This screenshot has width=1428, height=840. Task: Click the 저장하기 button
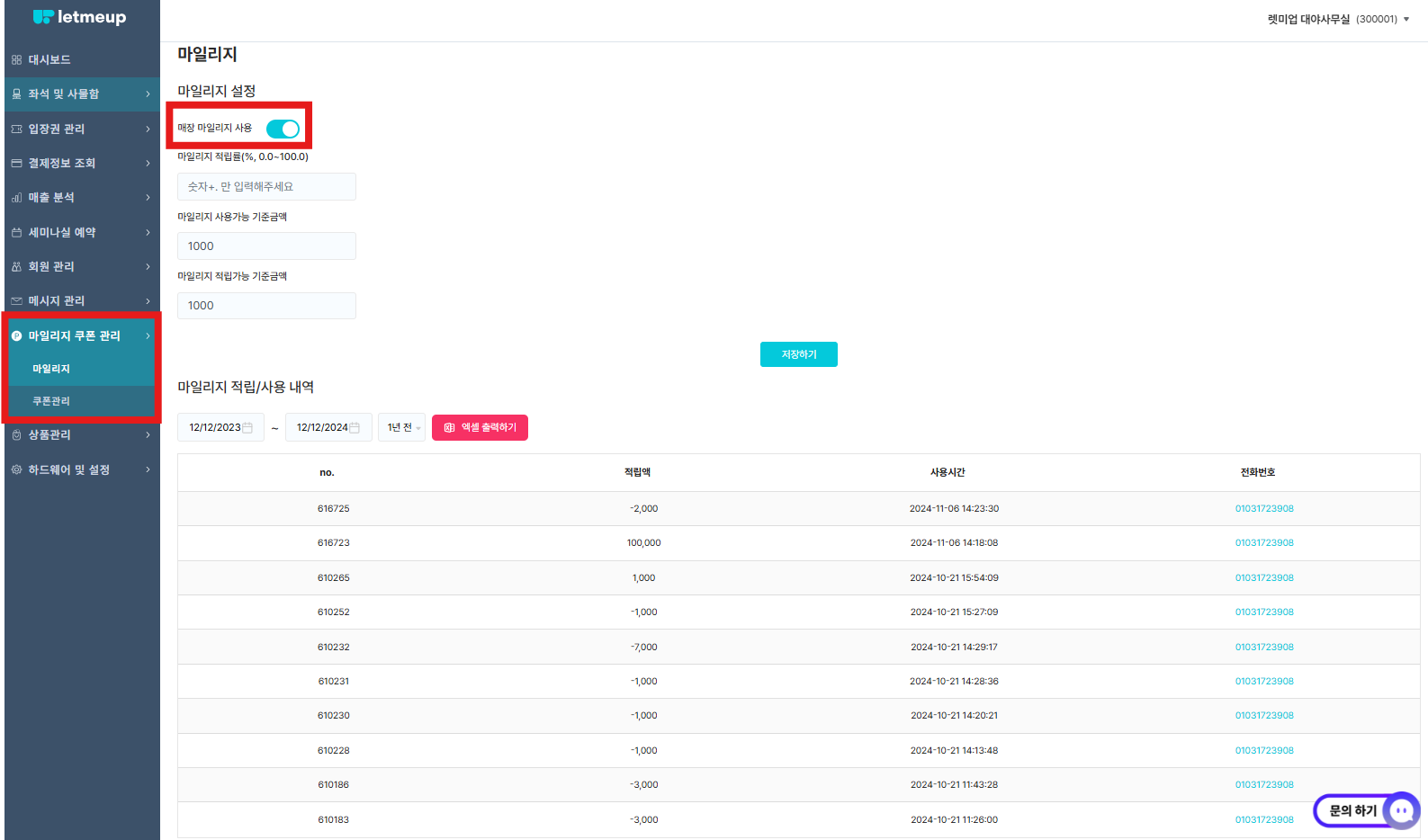tap(799, 354)
